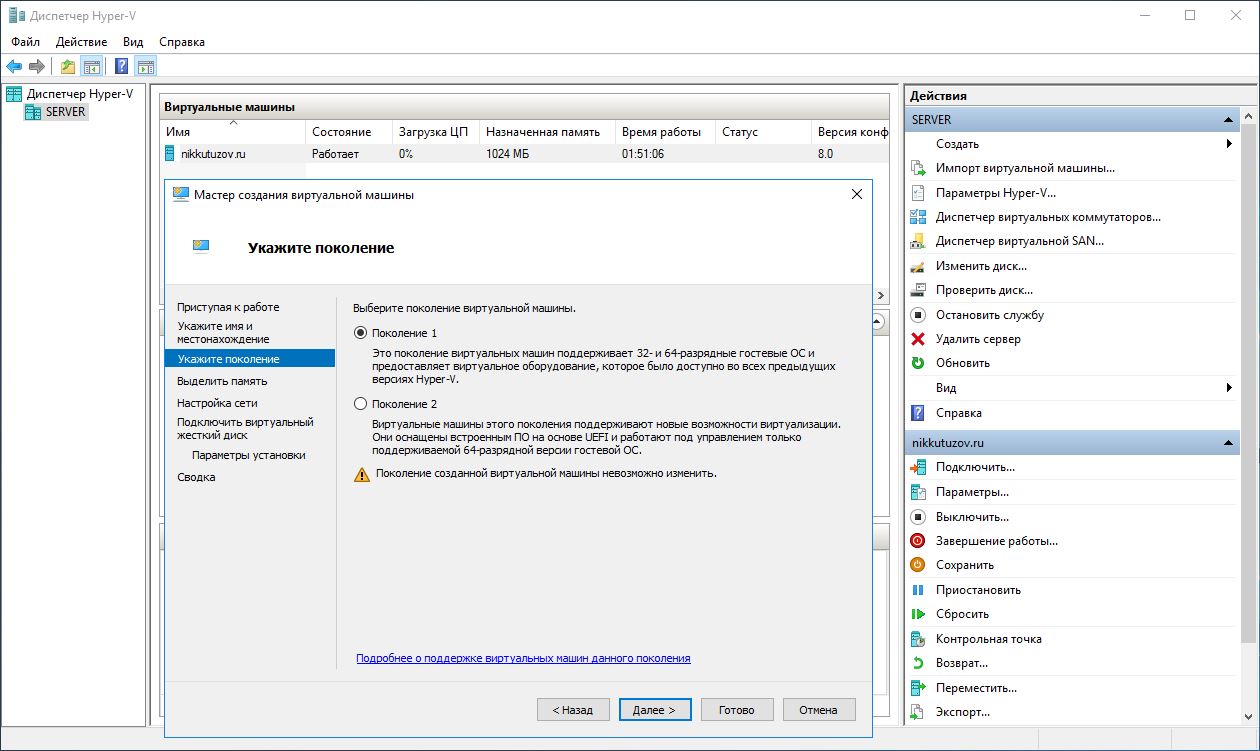Viewport: 1260px width, 751px height.
Task: Click the orange Сохранить icon
Action: 918,565
